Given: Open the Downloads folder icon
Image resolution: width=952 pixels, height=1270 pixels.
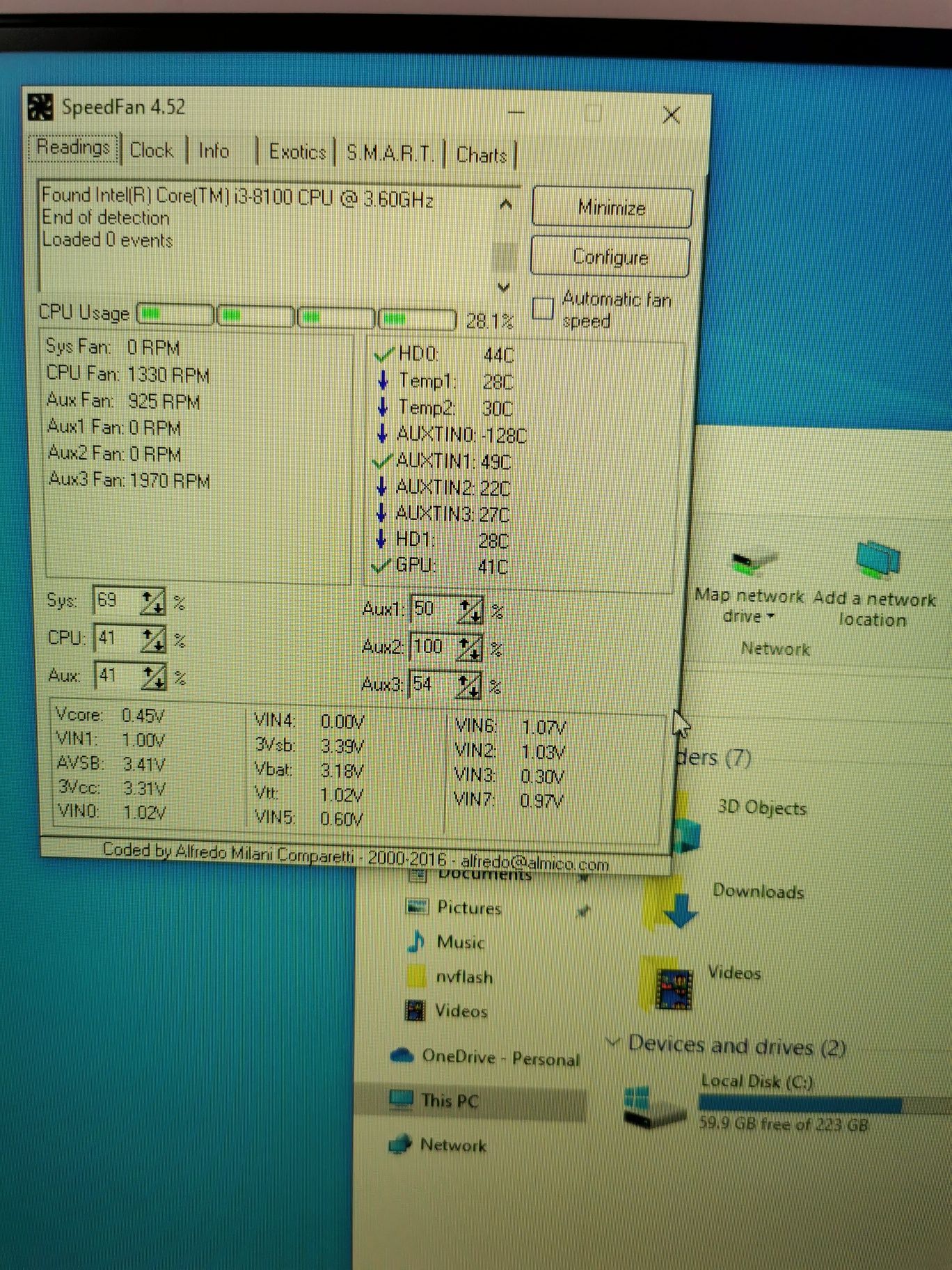Looking at the screenshot, I should coord(672,902).
